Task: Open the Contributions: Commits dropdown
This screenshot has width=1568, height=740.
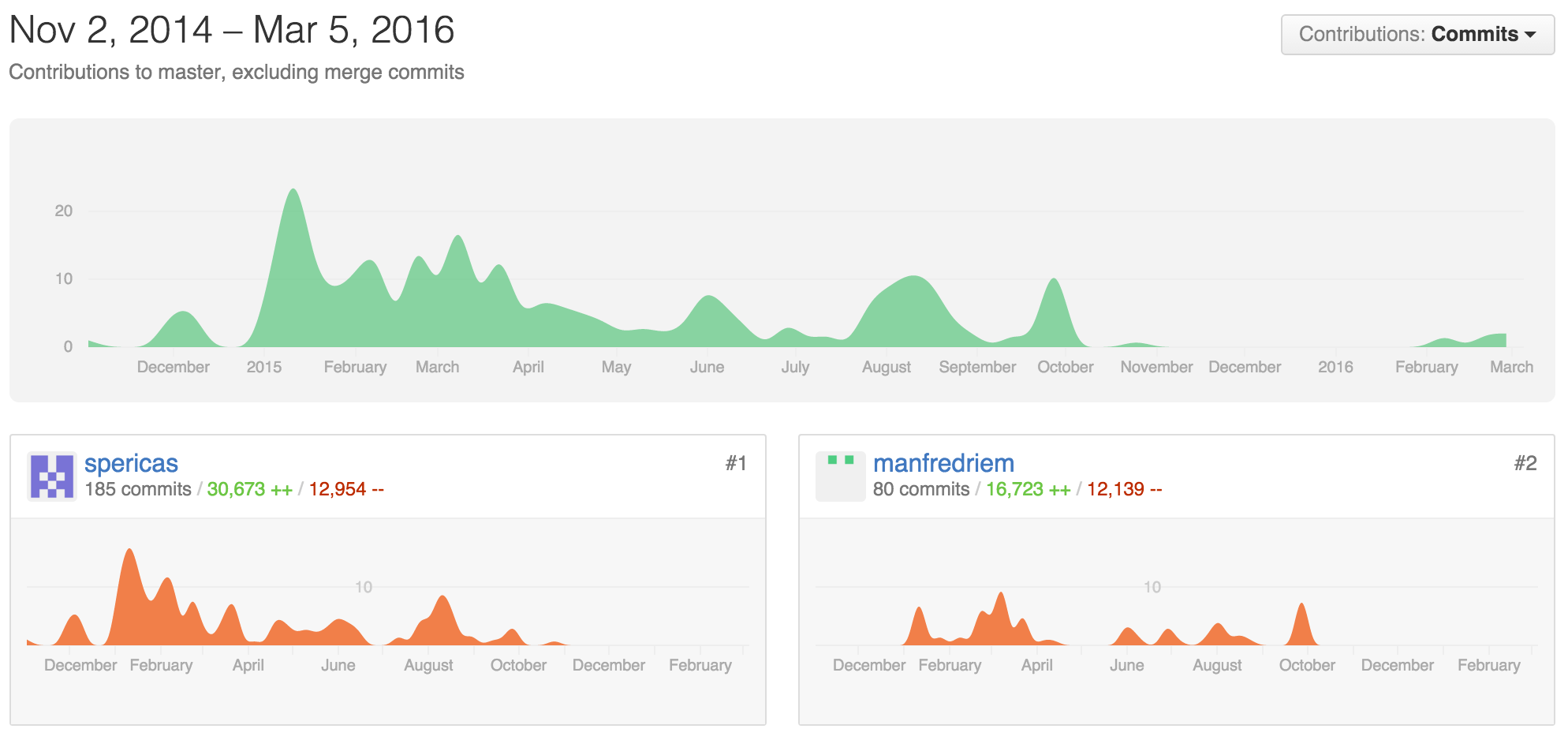Action: click(1417, 35)
